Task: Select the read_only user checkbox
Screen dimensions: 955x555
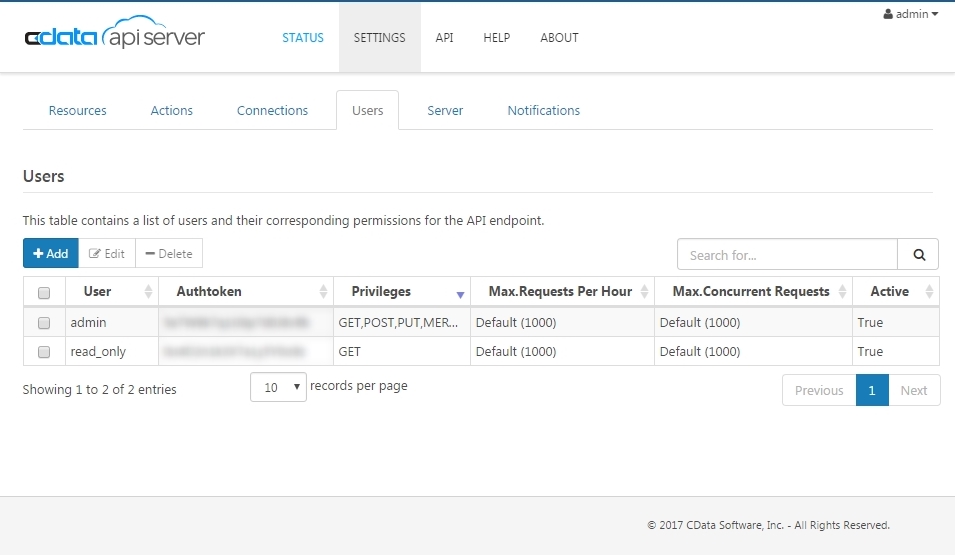Action: click(44, 352)
